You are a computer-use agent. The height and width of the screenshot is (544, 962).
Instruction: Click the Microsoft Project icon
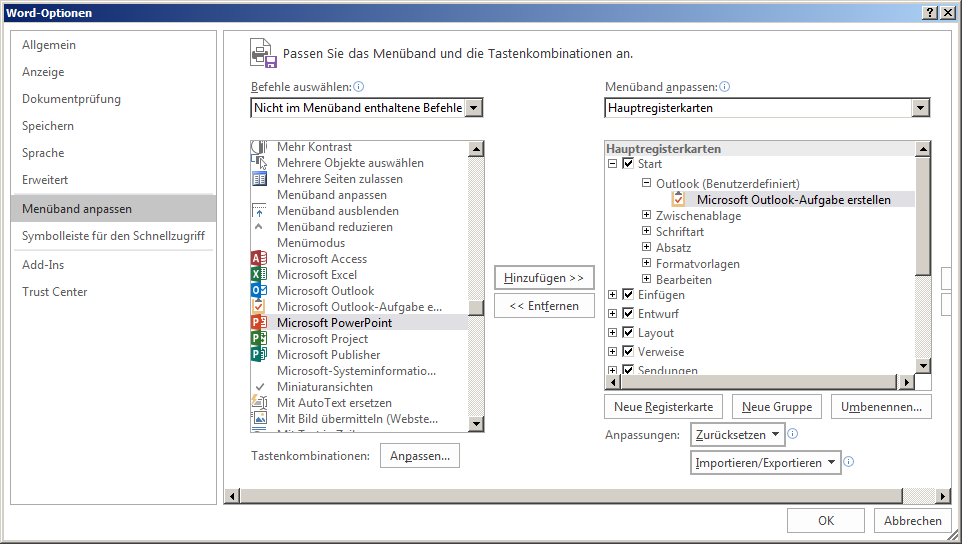click(x=260, y=339)
